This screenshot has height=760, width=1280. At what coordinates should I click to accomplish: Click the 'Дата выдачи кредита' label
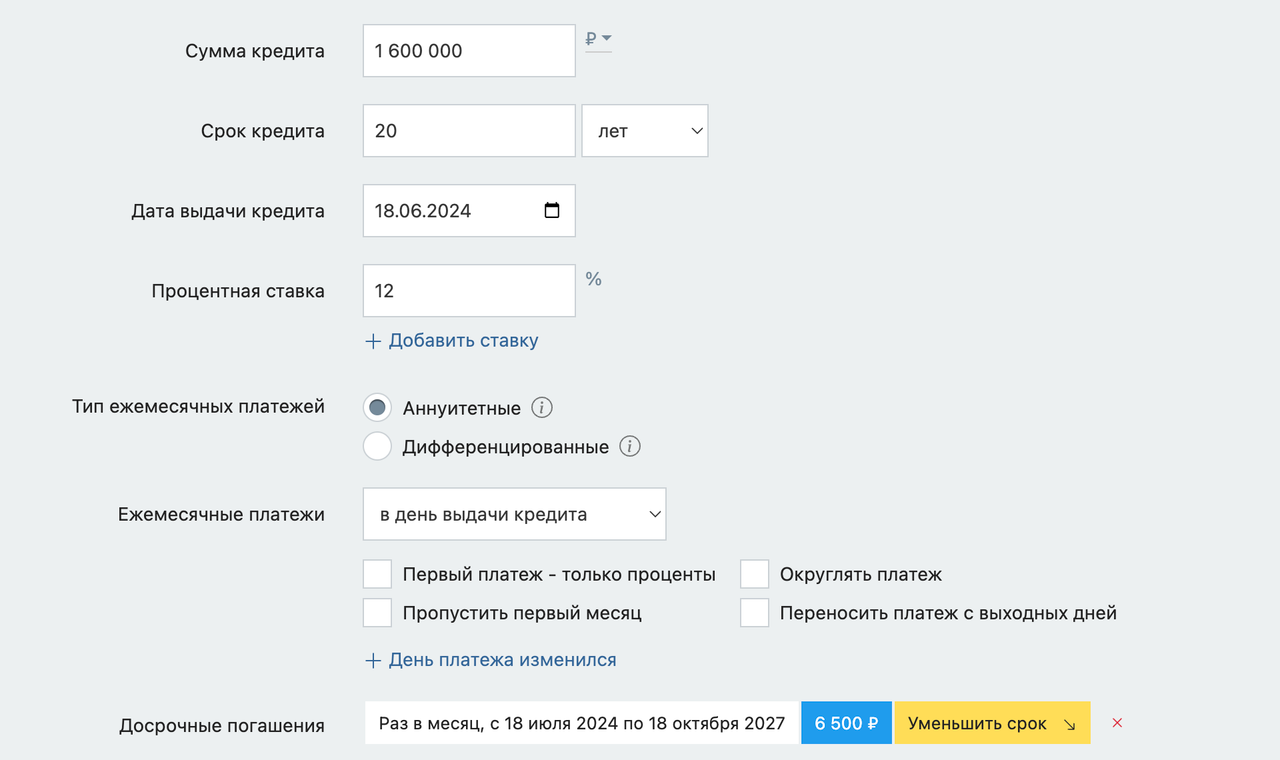click(x=228, y=211)
